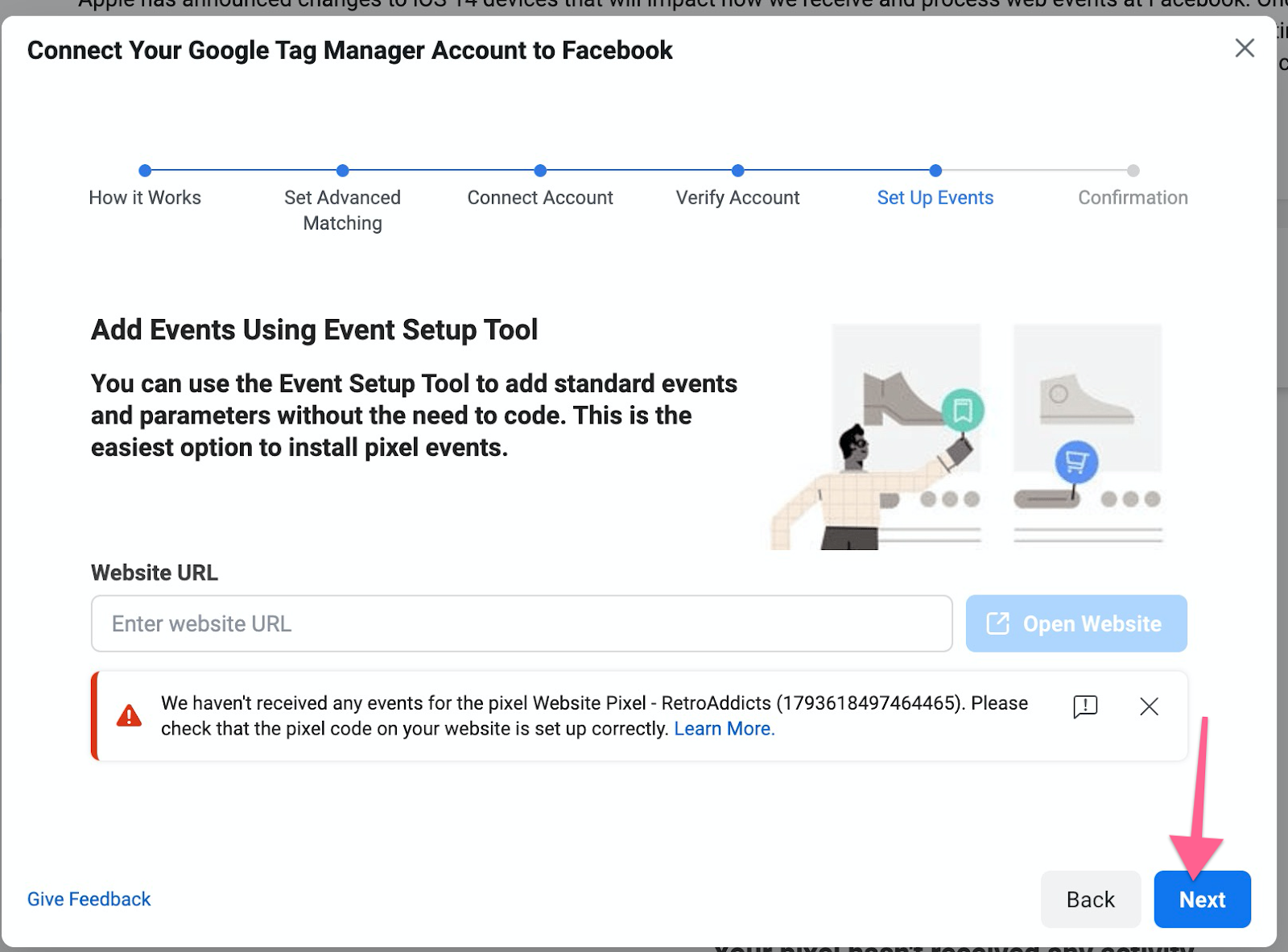The width and height of the screenshot is (1288, 952).
Task: Click the blue shopping cart icon in the illustration
Action: point(1076,462)
